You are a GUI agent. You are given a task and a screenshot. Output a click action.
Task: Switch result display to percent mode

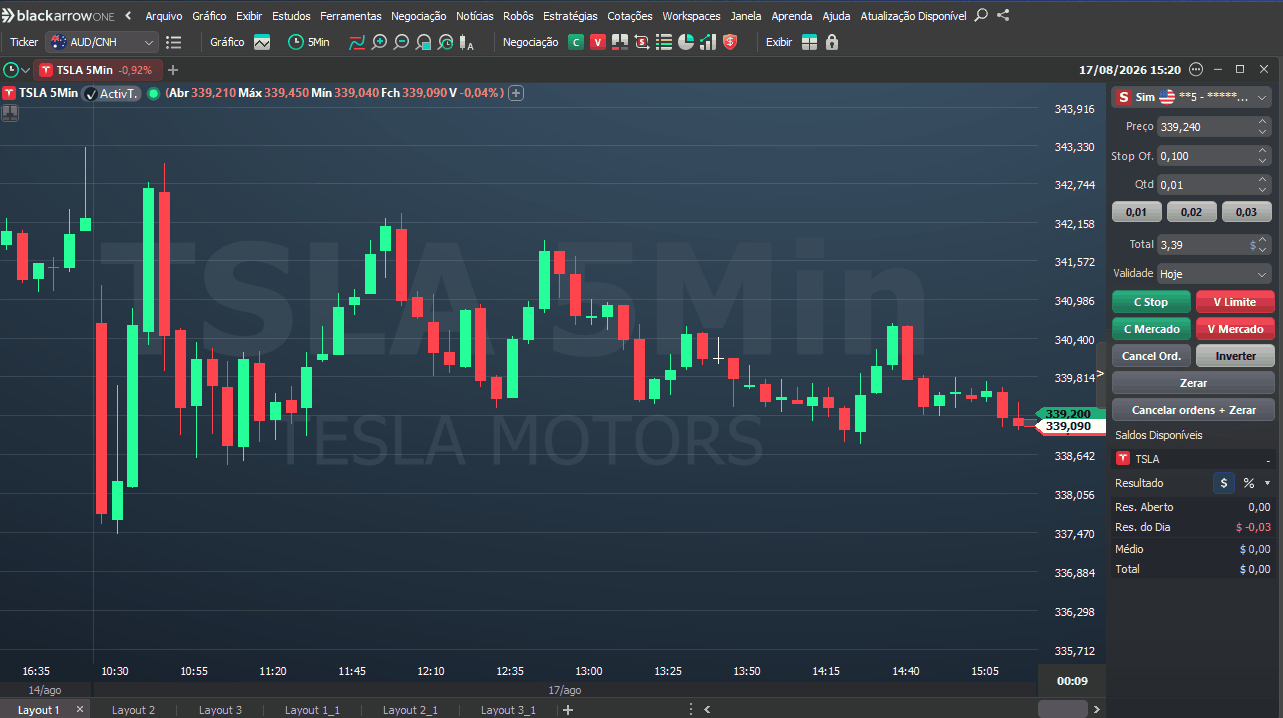(x=1248, y=483)
